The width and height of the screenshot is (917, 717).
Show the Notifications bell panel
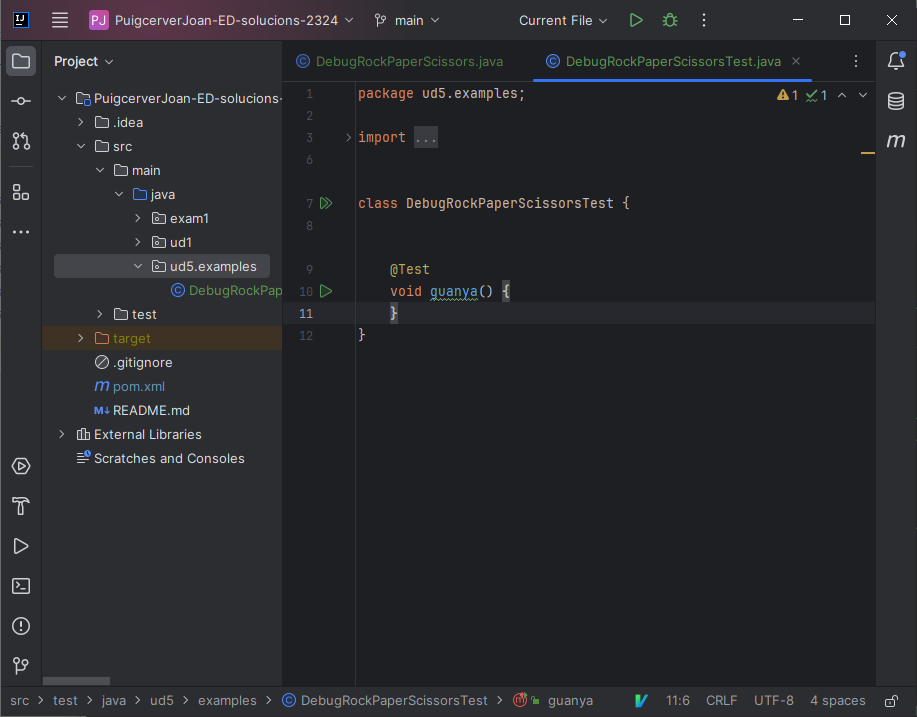(x=896, y=61)
